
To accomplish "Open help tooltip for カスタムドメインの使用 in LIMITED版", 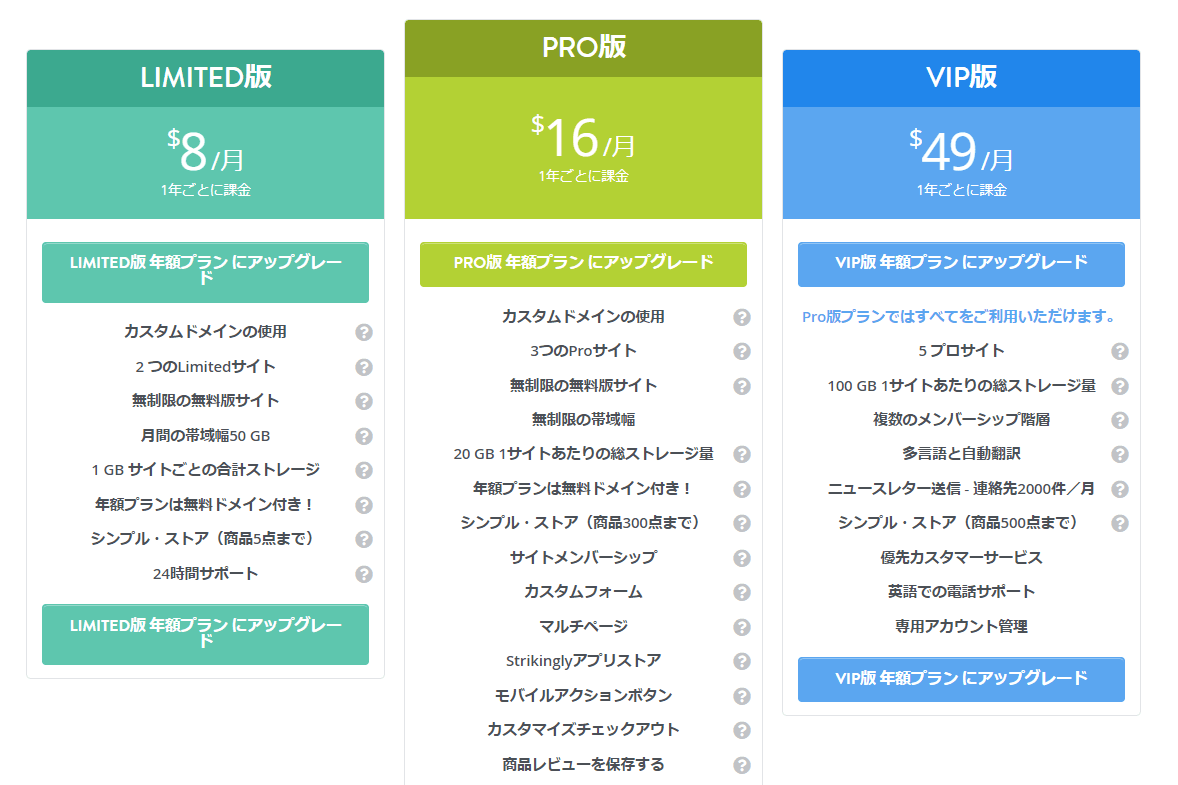I will tap(364, 332).
